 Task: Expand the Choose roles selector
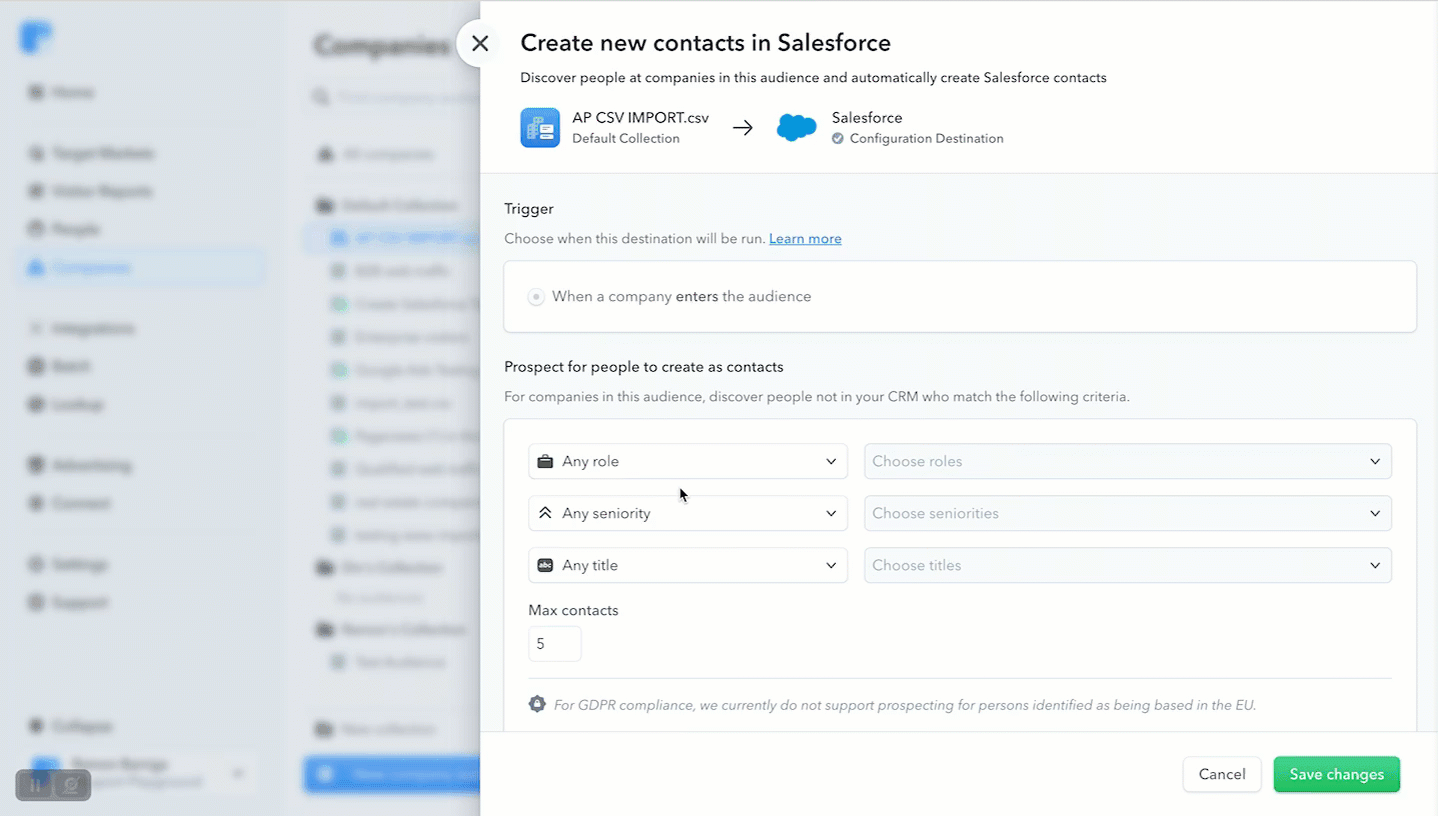[x=1128, y=461]
